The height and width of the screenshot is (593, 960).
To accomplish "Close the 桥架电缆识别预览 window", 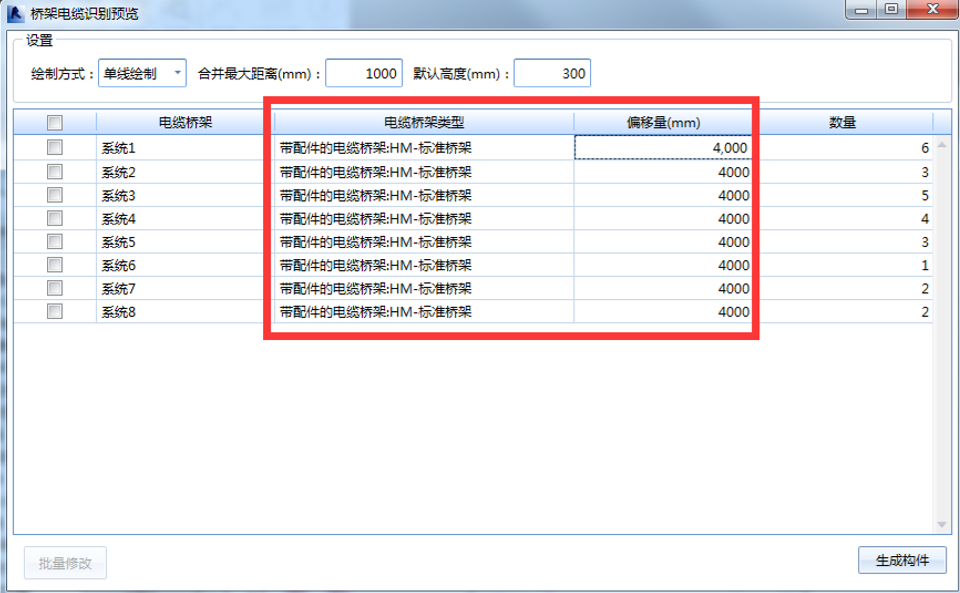I will (932, 9).
